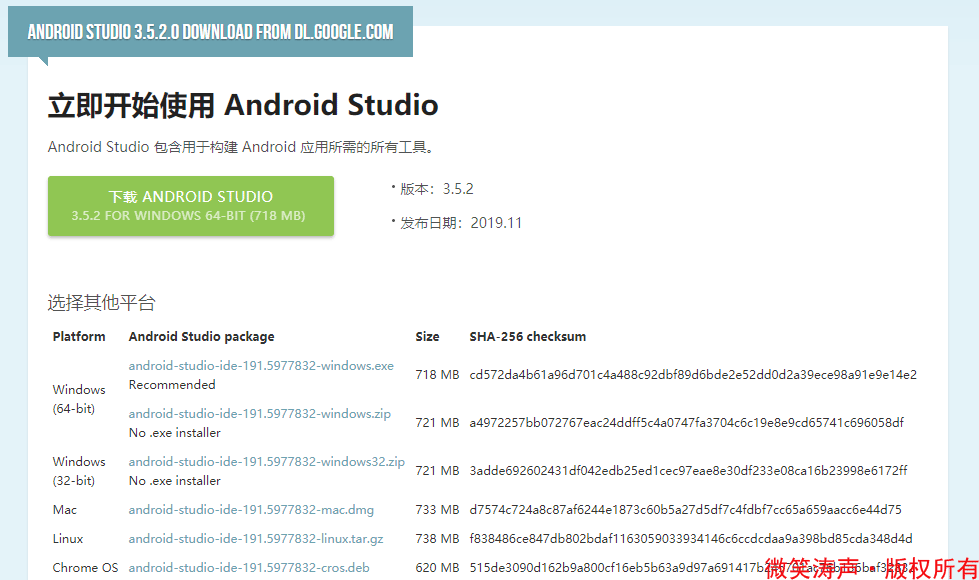Click the Platform column header
This screenshot has height=580, width=979.
(79, 337)
